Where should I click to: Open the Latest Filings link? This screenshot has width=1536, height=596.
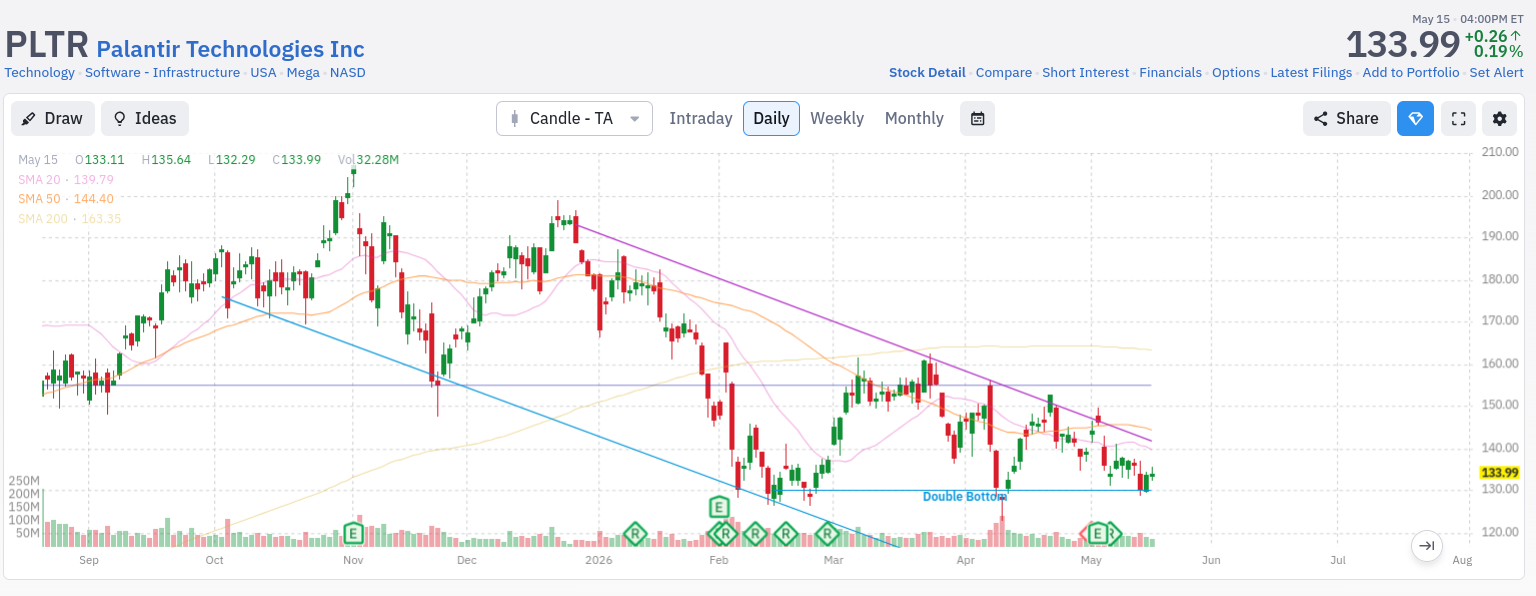pos(1311,73)
